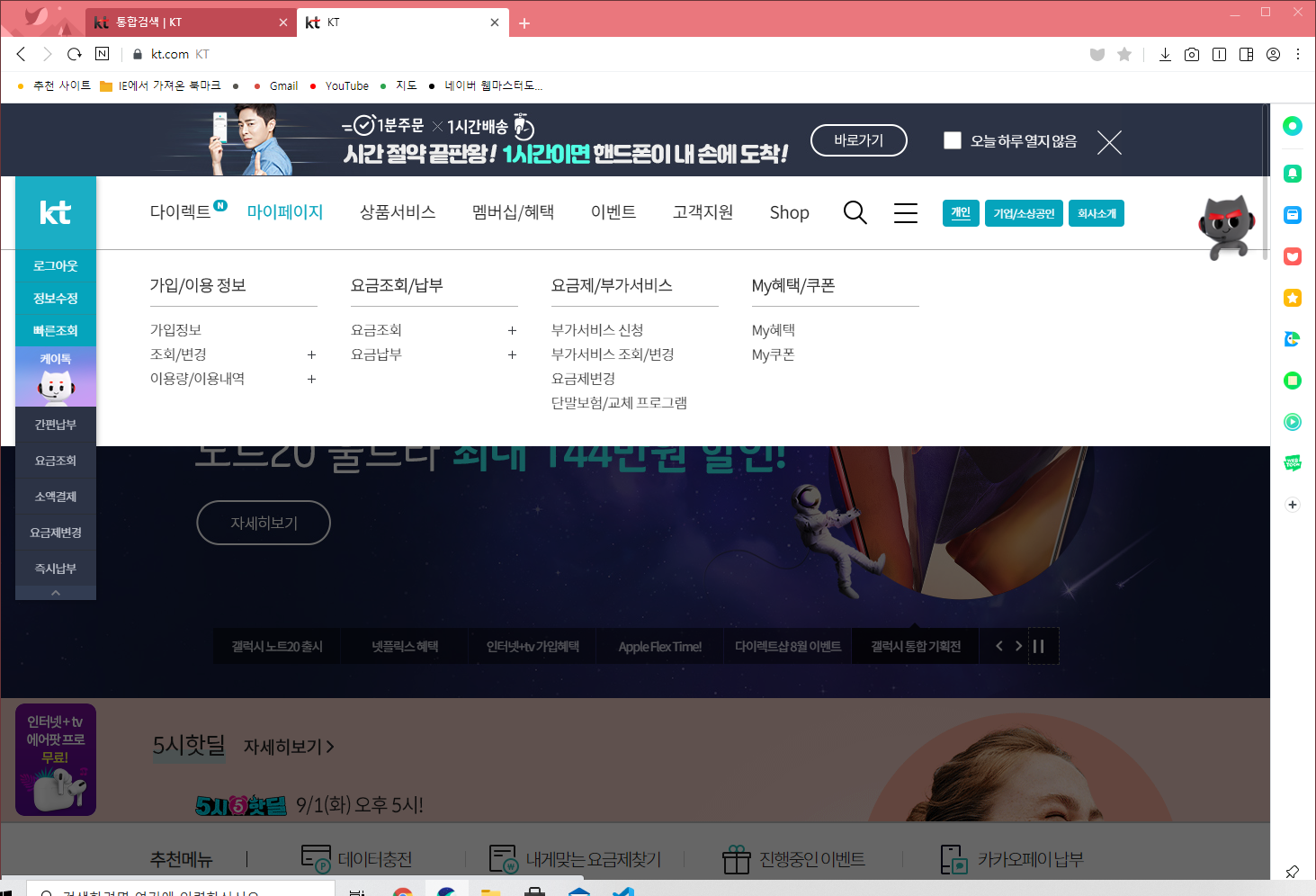
Task: Open the 상품서비스 menu
Action: pyautogui.click(x=398, y=212)
